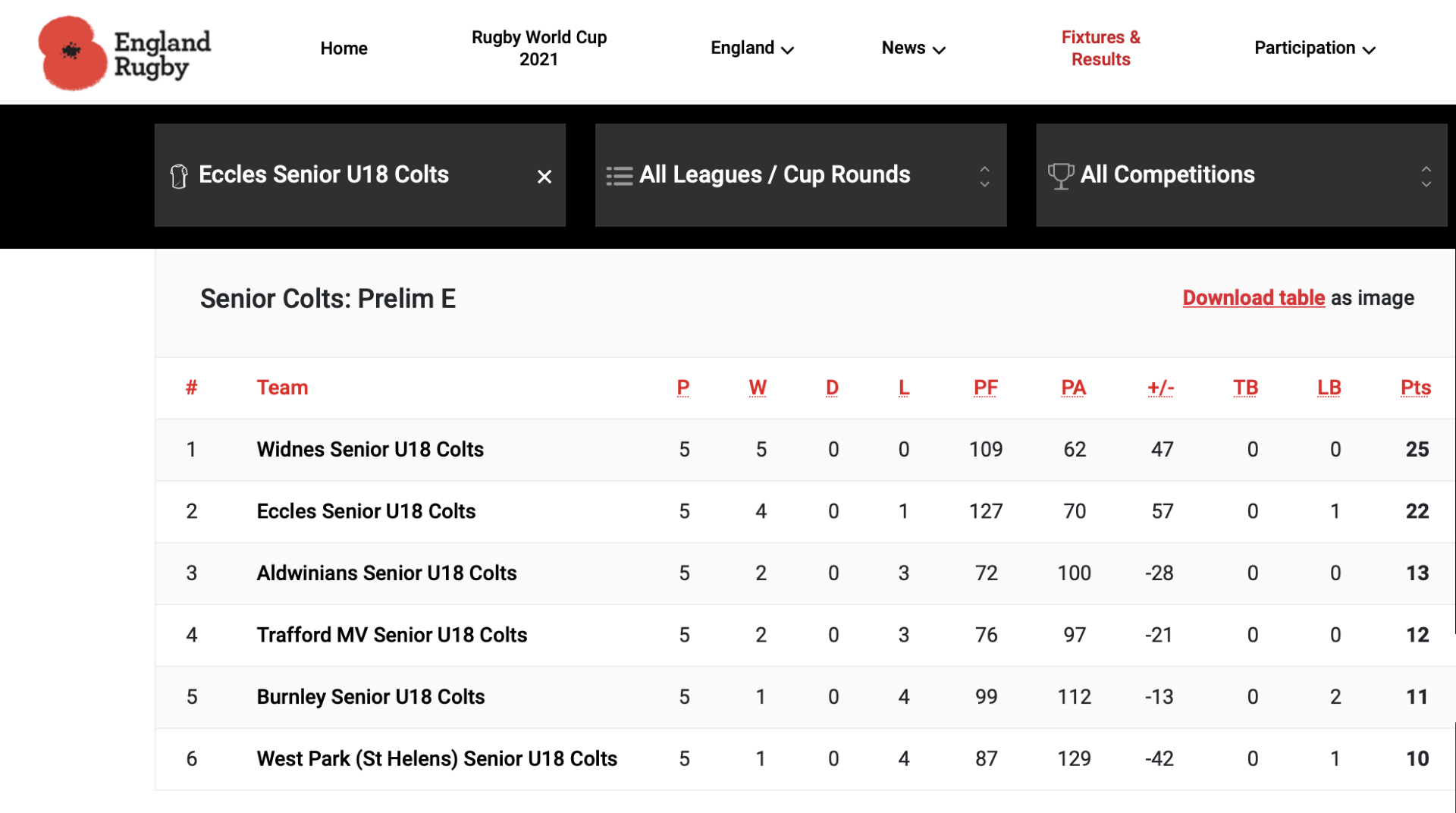Click the list icon beside All Leagues
This screenshot has width=1456, height=813.
point(619,176)
